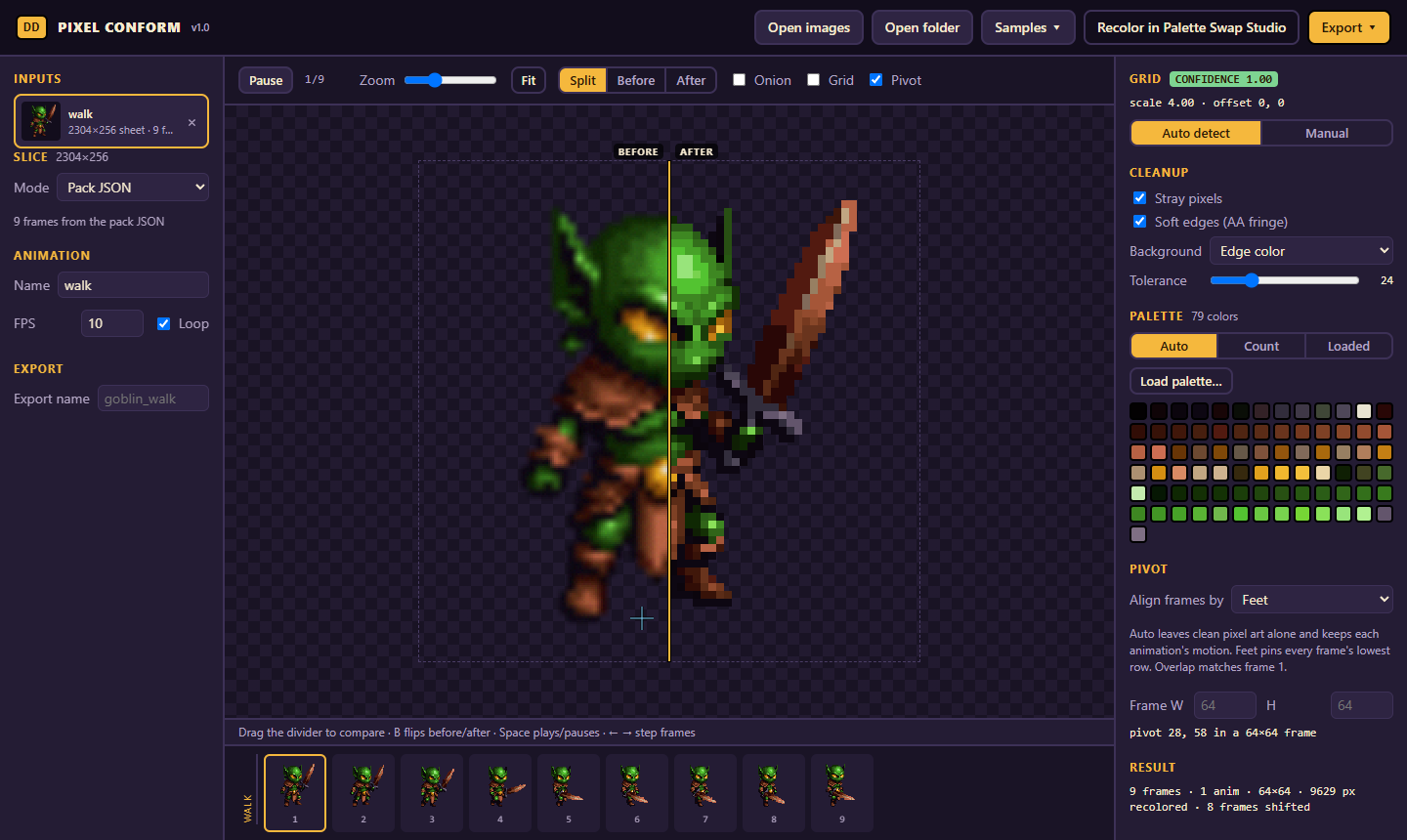The width and height of the screenshot is (1407, 840).
Task: Expand the Background Edge color dropdown
Action: pos(1301,251)
